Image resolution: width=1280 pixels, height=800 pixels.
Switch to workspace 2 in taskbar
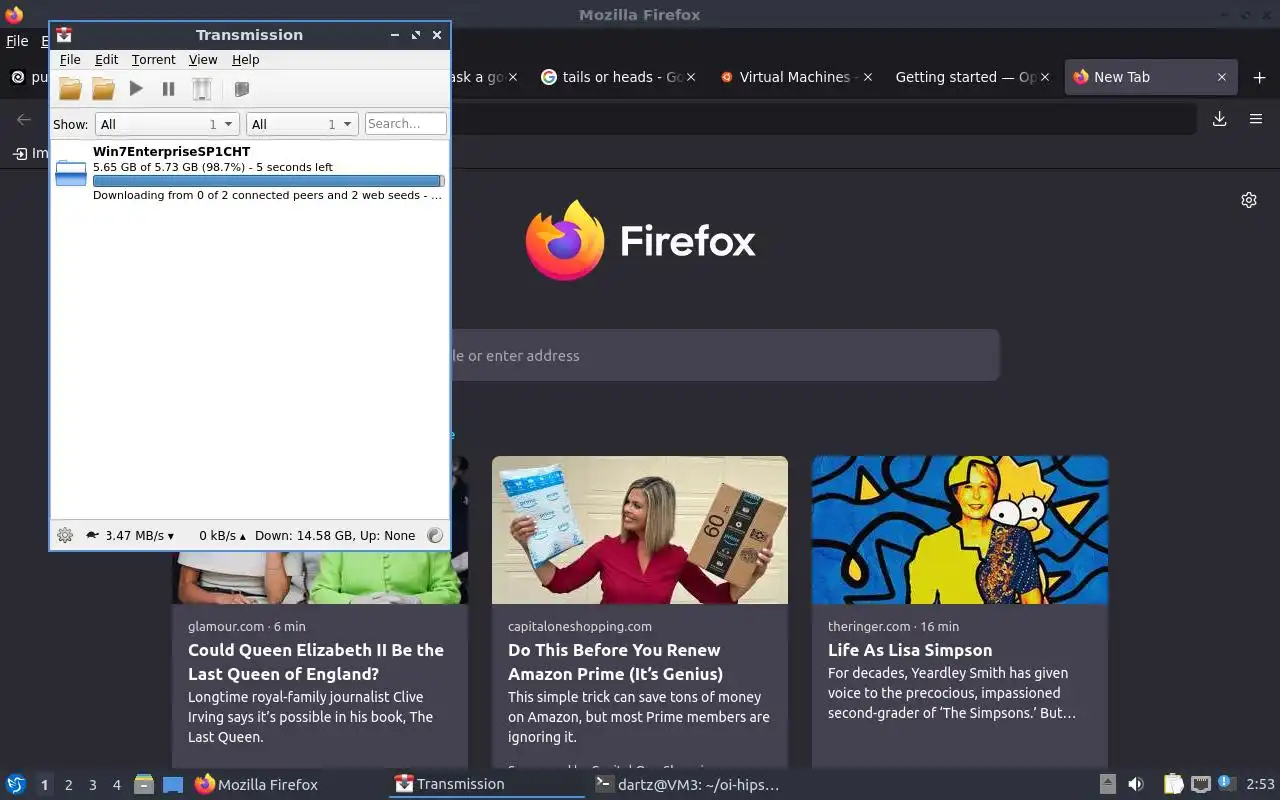(x=68, y=785)
